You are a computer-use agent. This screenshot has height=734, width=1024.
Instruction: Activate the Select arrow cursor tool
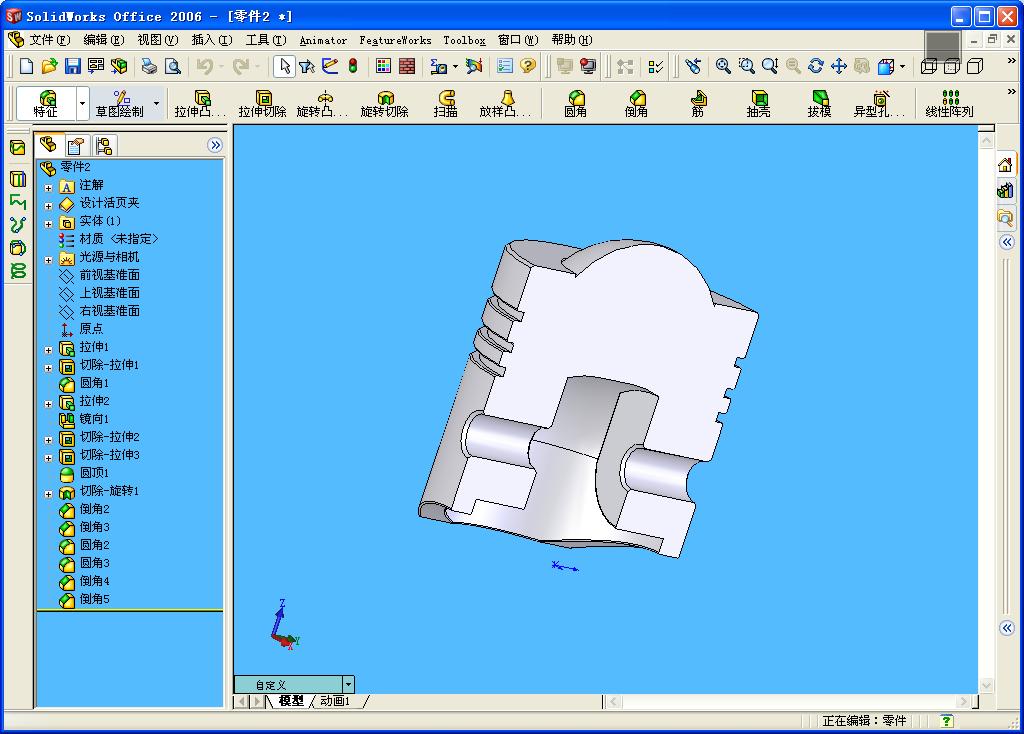click(x=284, y=66)
